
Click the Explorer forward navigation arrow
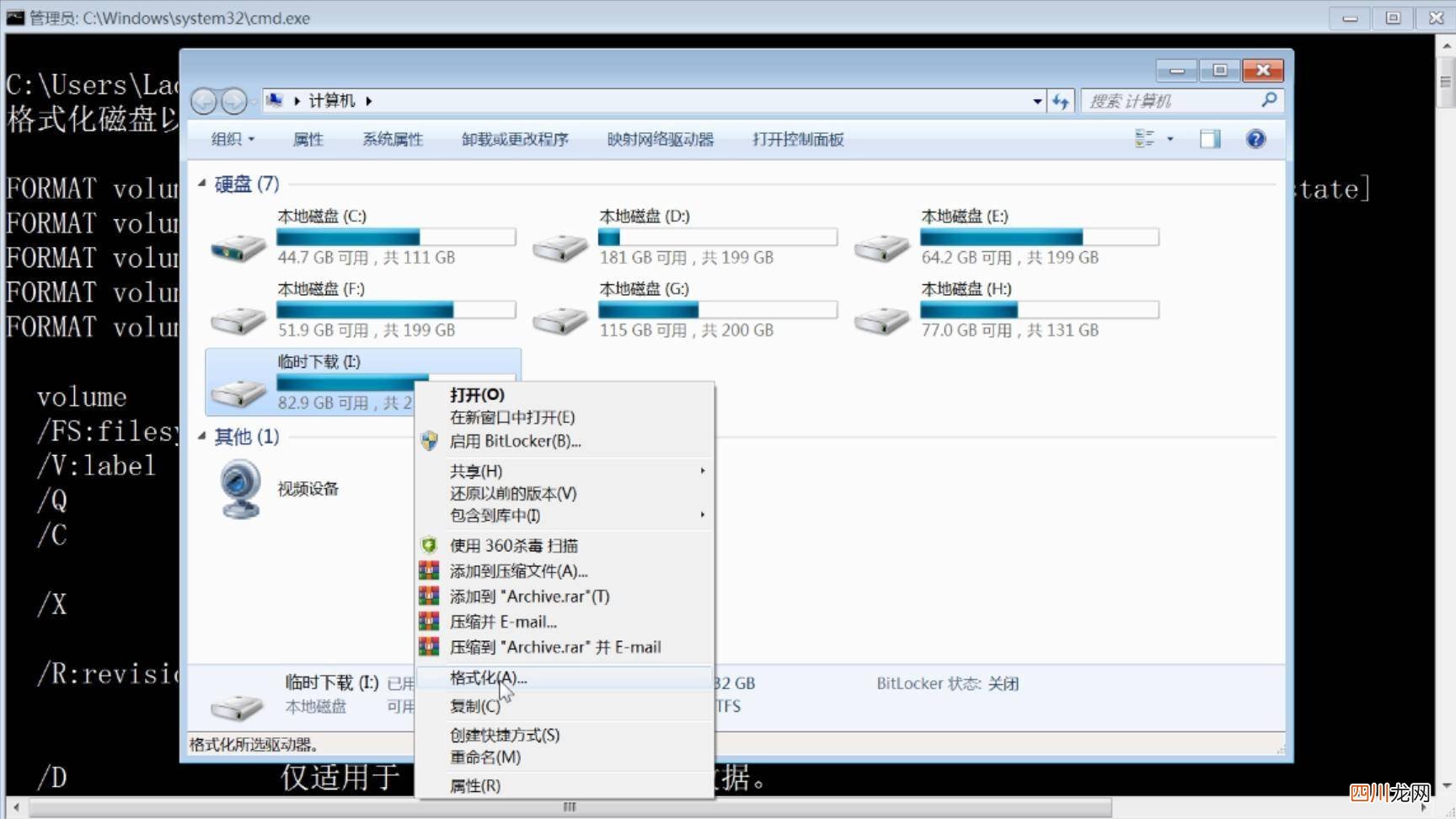click(x=234, y=101)
